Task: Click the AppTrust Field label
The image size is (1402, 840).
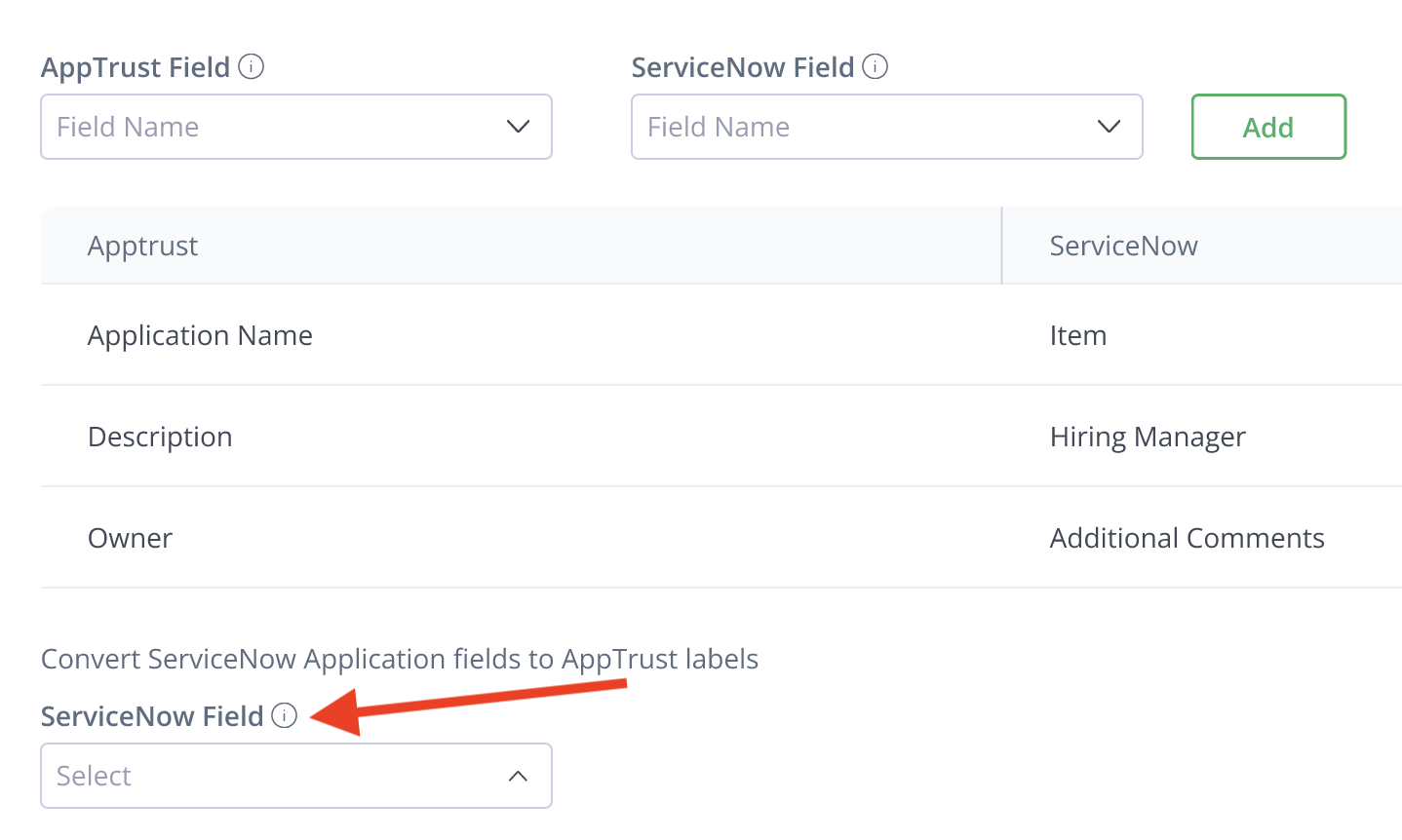Action: pos(136,67)
